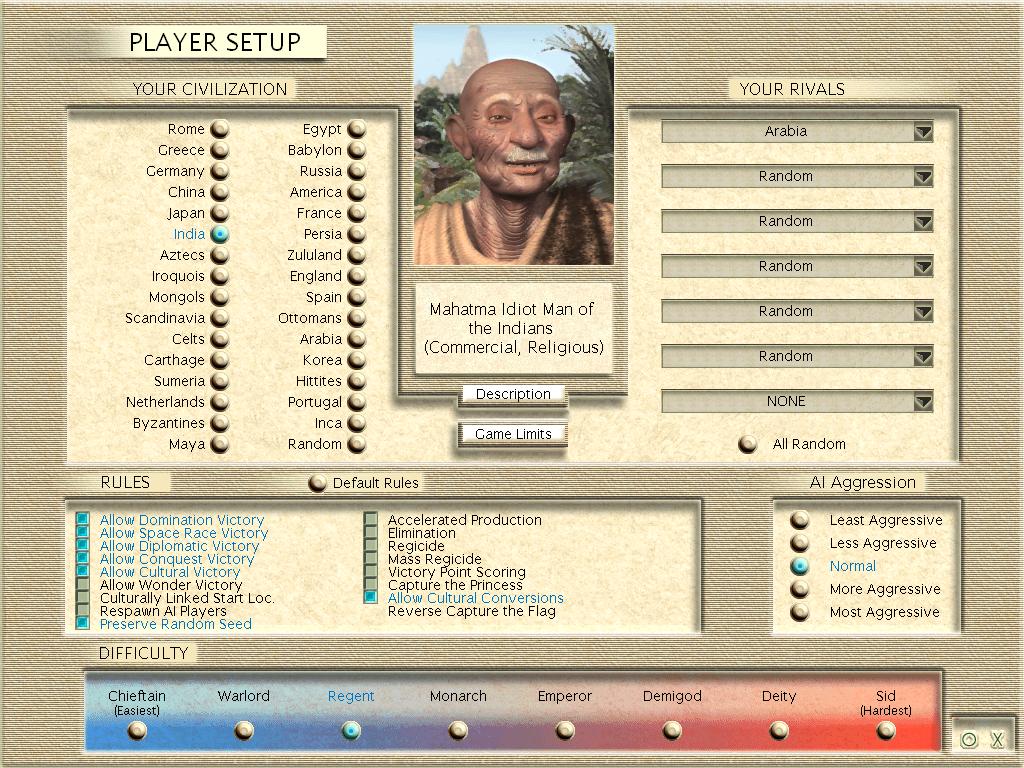Select Regent difficulty
This screenshot has height=768, width=1024.
click(x=351, y=730)
